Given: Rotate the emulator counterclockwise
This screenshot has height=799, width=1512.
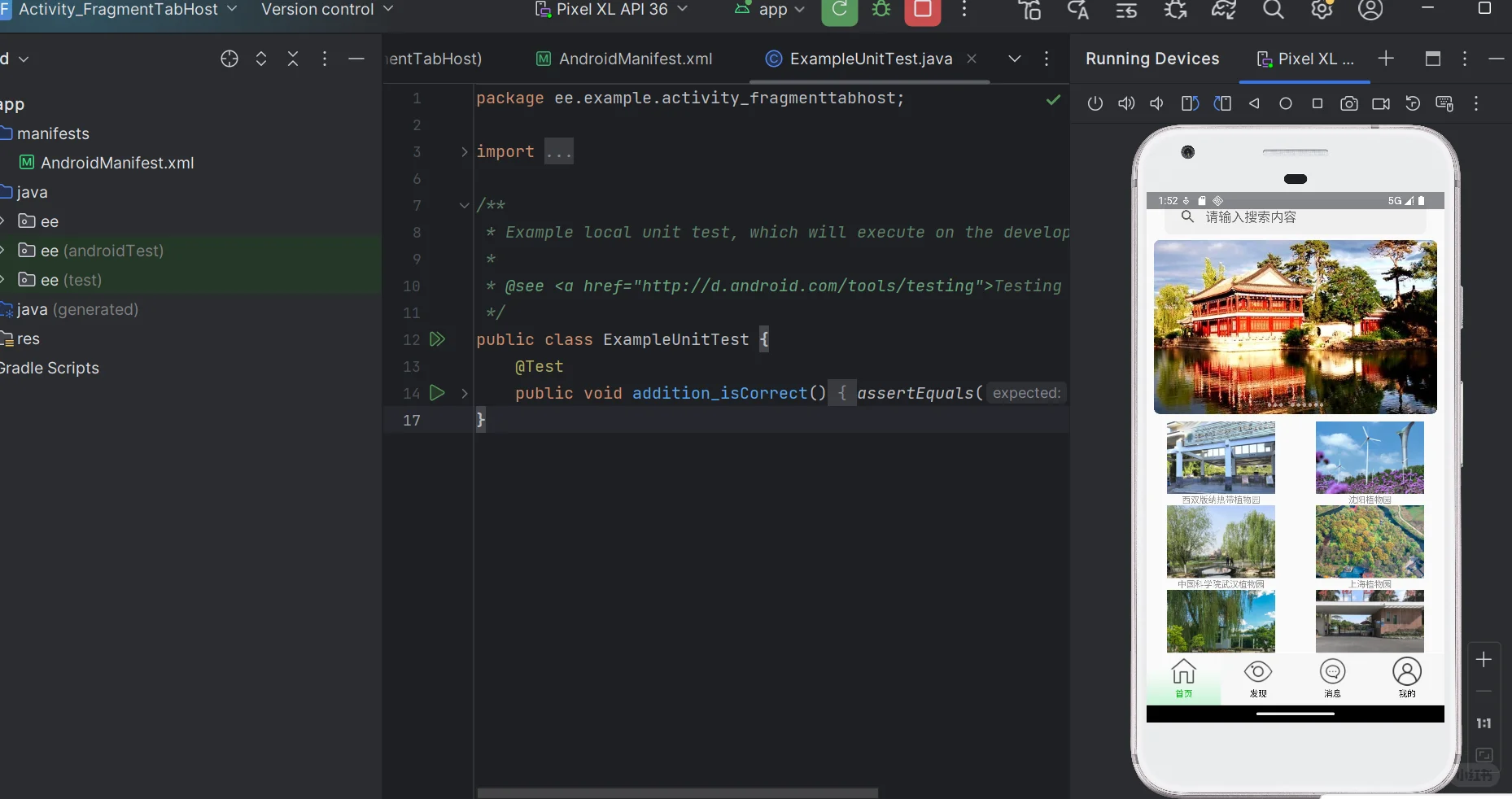Looking at the screenshot, I should pos(1189,104).
